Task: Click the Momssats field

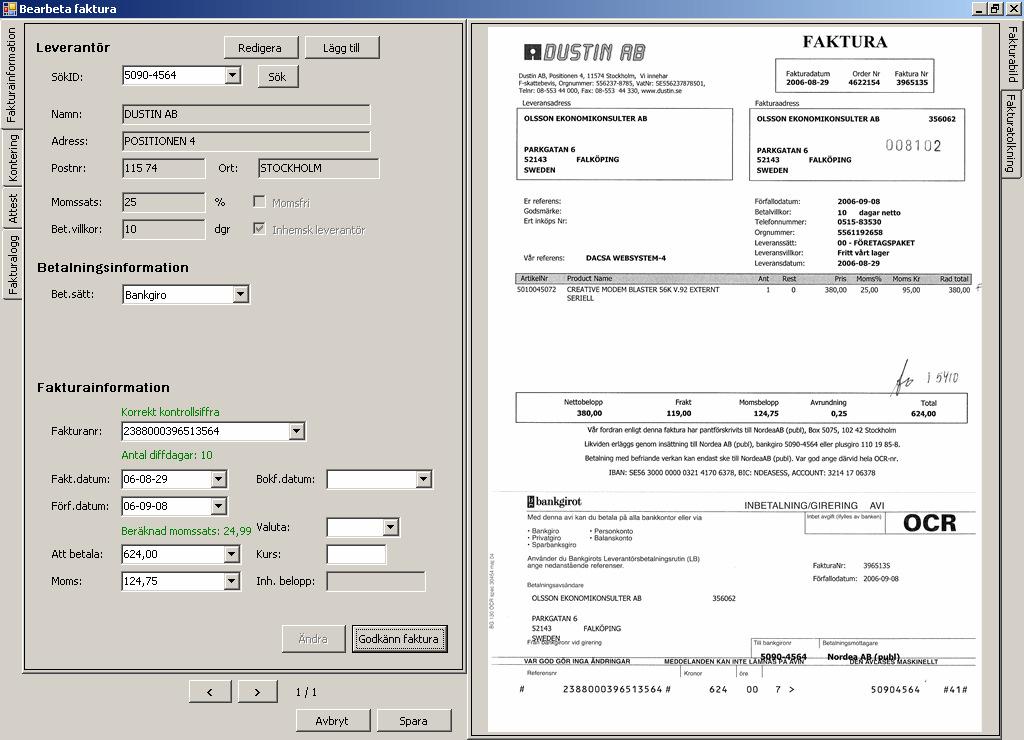Action: coord(163,202)
